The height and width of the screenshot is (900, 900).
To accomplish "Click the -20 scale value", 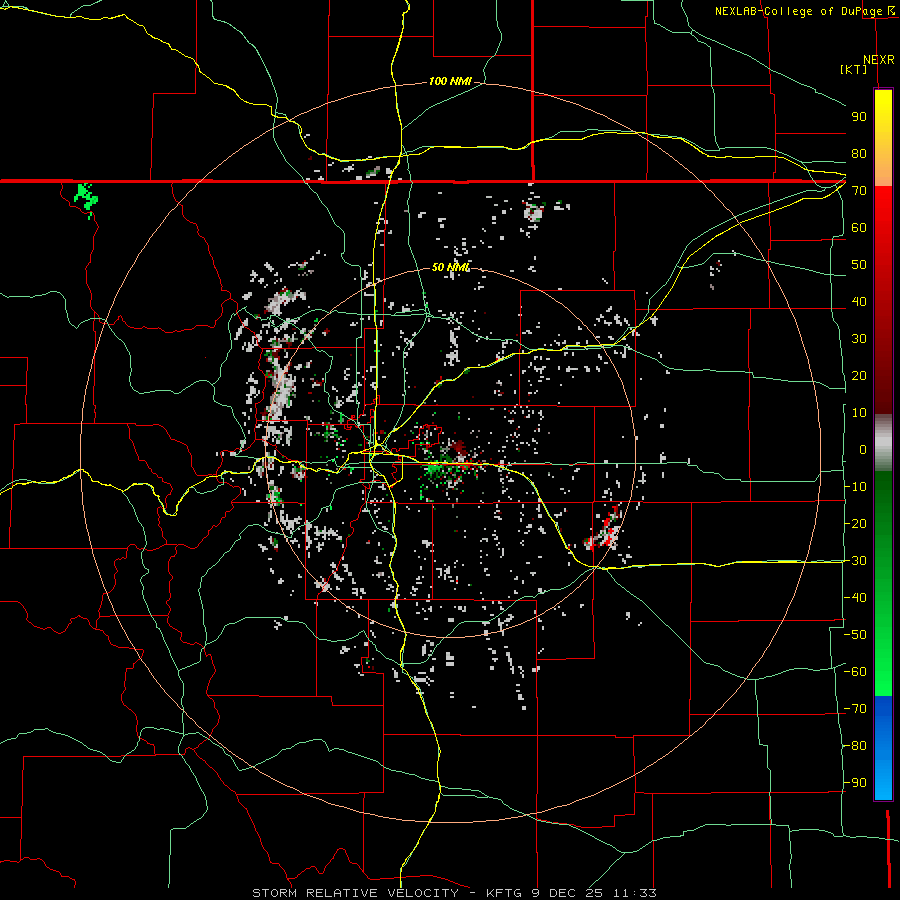I will point(855,524).
